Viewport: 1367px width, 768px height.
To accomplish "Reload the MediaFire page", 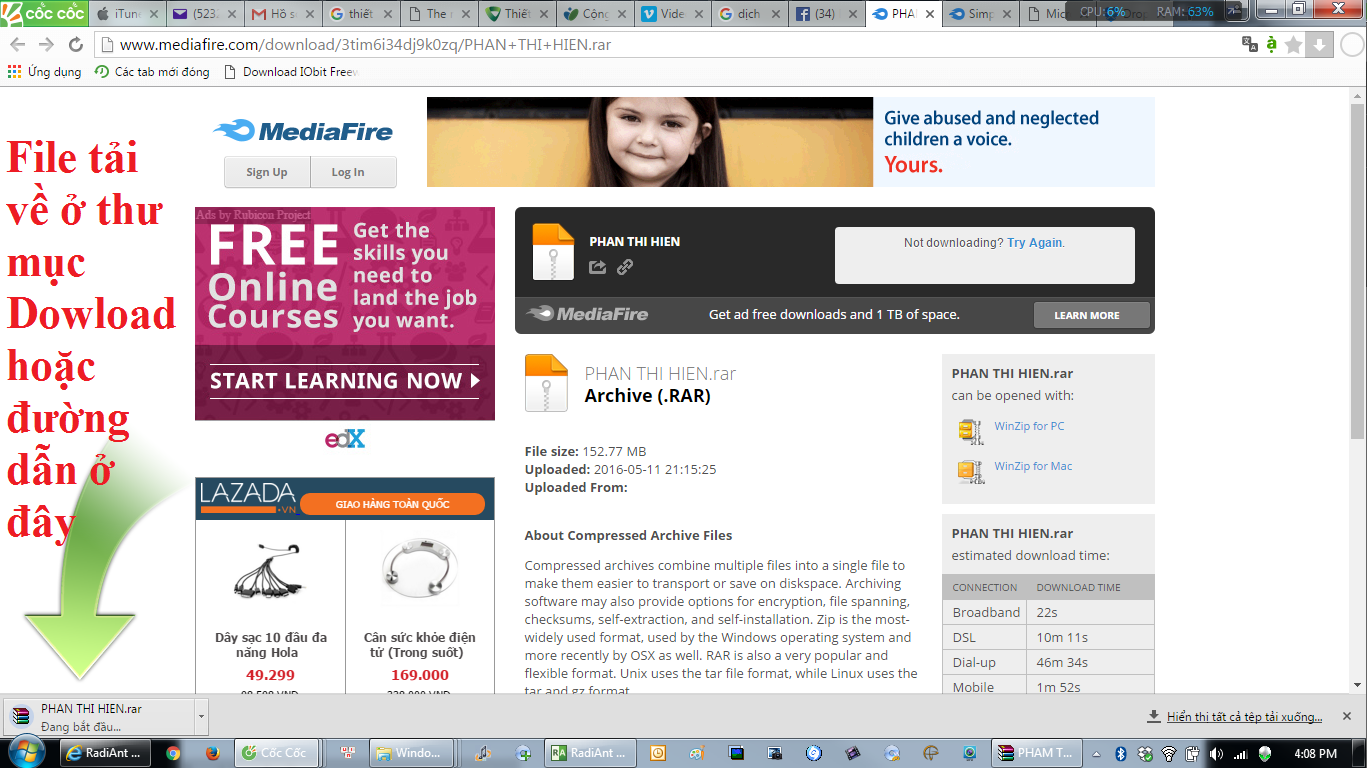I will click(75, 45).
